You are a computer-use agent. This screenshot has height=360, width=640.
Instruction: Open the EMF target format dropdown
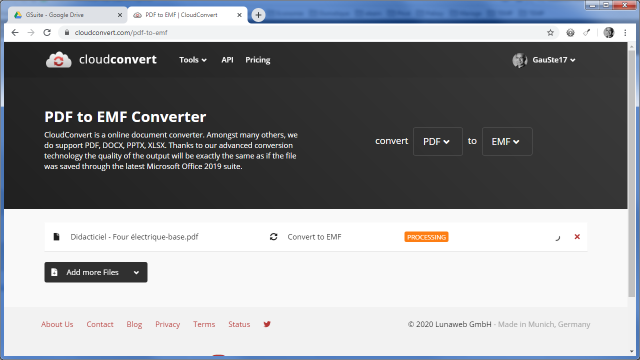pos(507,142)
